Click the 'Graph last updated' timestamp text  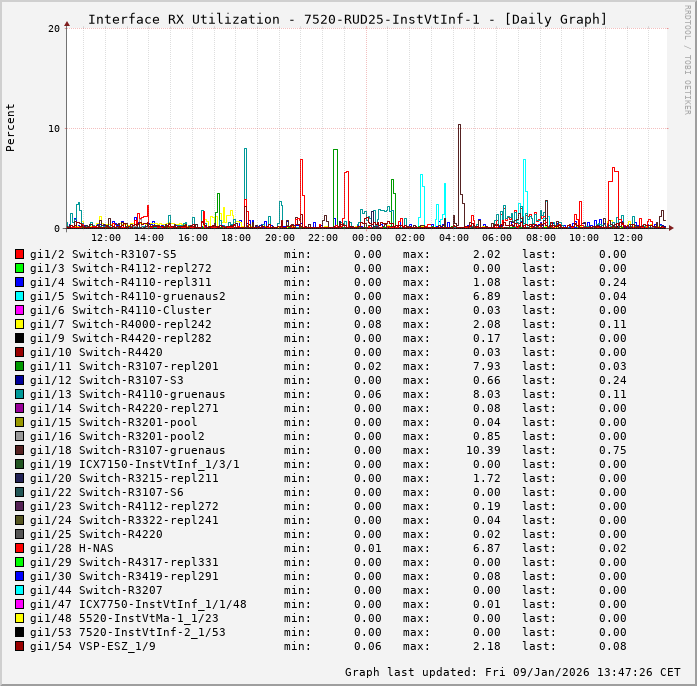[x=512, y=672]
